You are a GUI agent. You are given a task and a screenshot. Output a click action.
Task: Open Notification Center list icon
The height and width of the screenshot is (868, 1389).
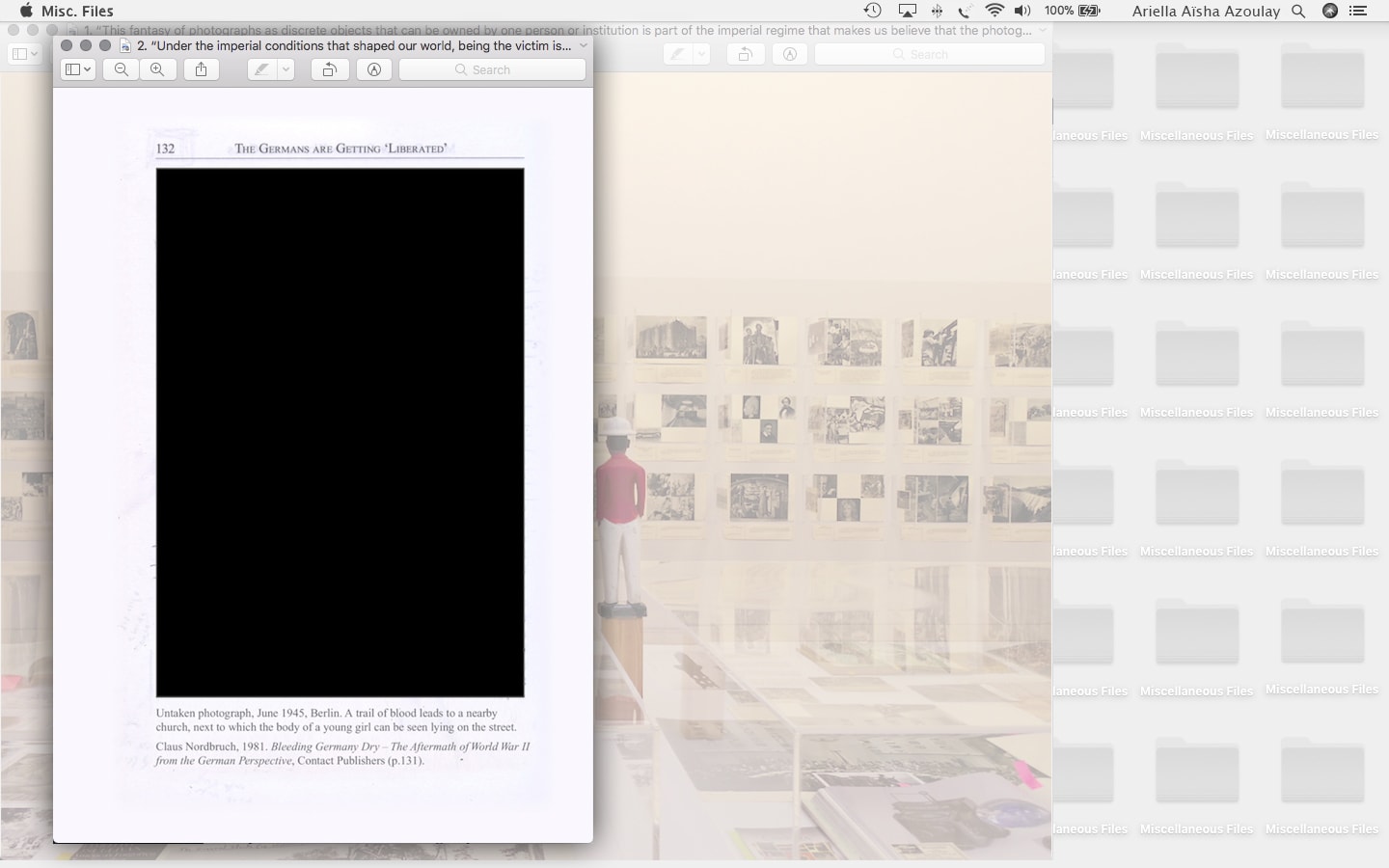click(1358, 11)
